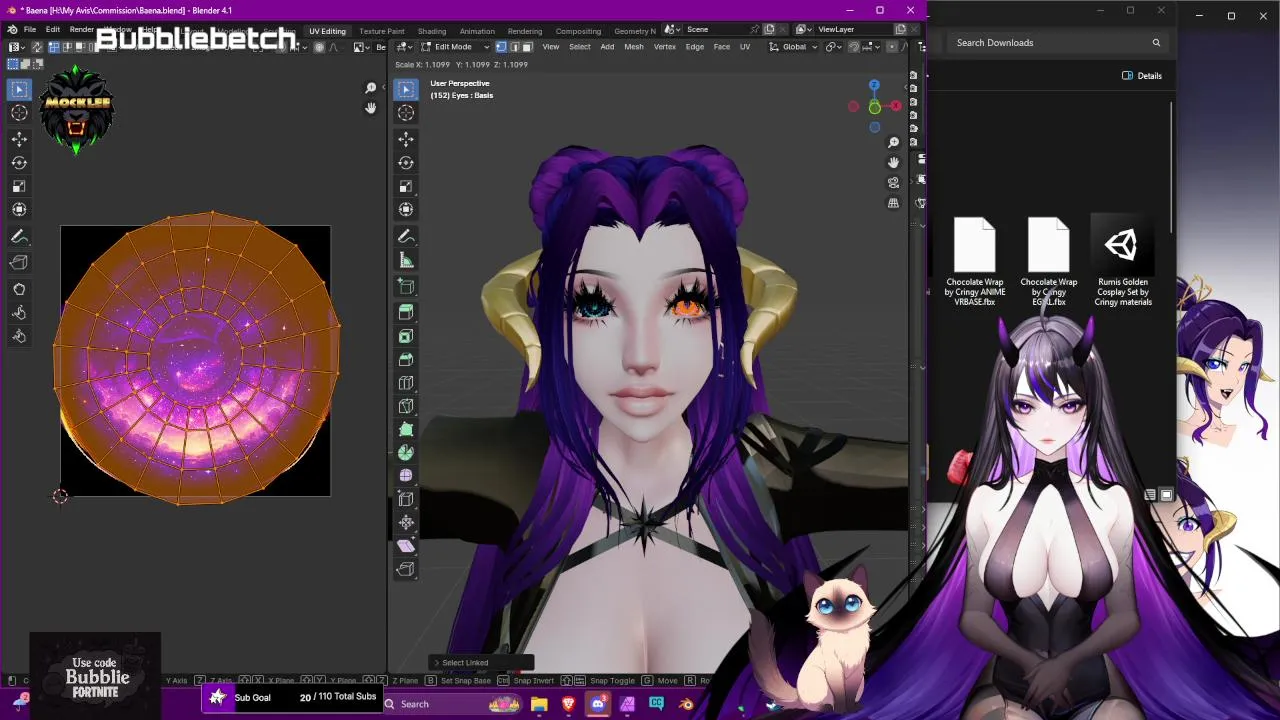Click the zoom magnifier icon in the 3D viewport
1280x720 pixels.
click(x=893, y=142)
